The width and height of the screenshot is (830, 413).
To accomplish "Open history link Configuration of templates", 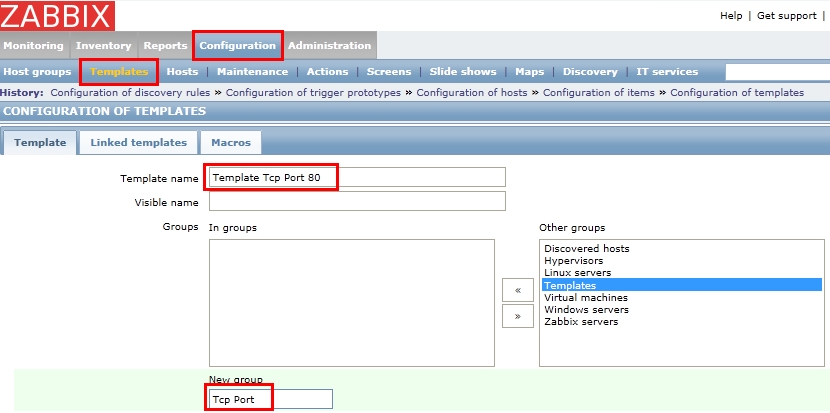I will coord(737,93).
